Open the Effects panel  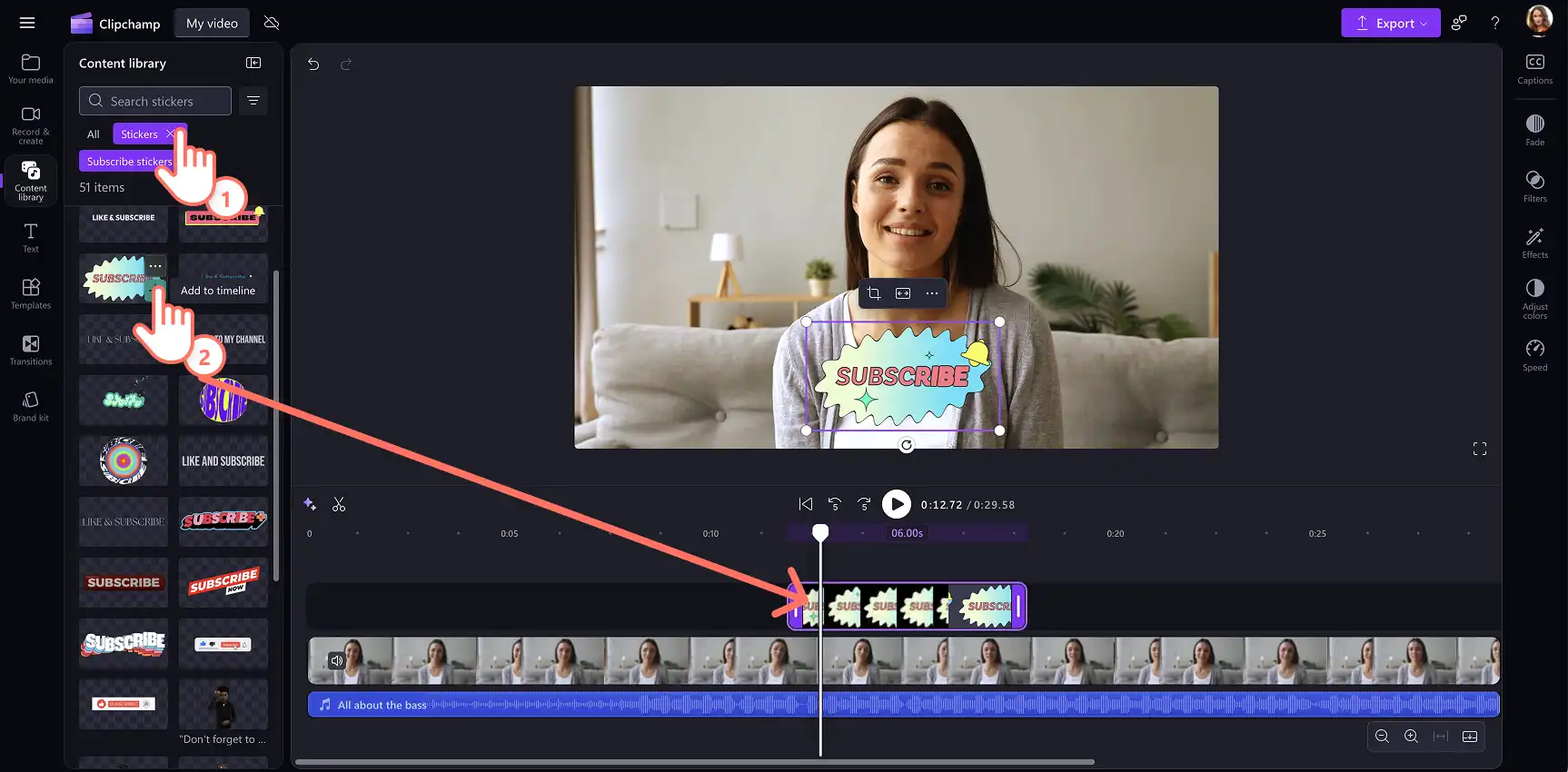(x=1534, y=242)
